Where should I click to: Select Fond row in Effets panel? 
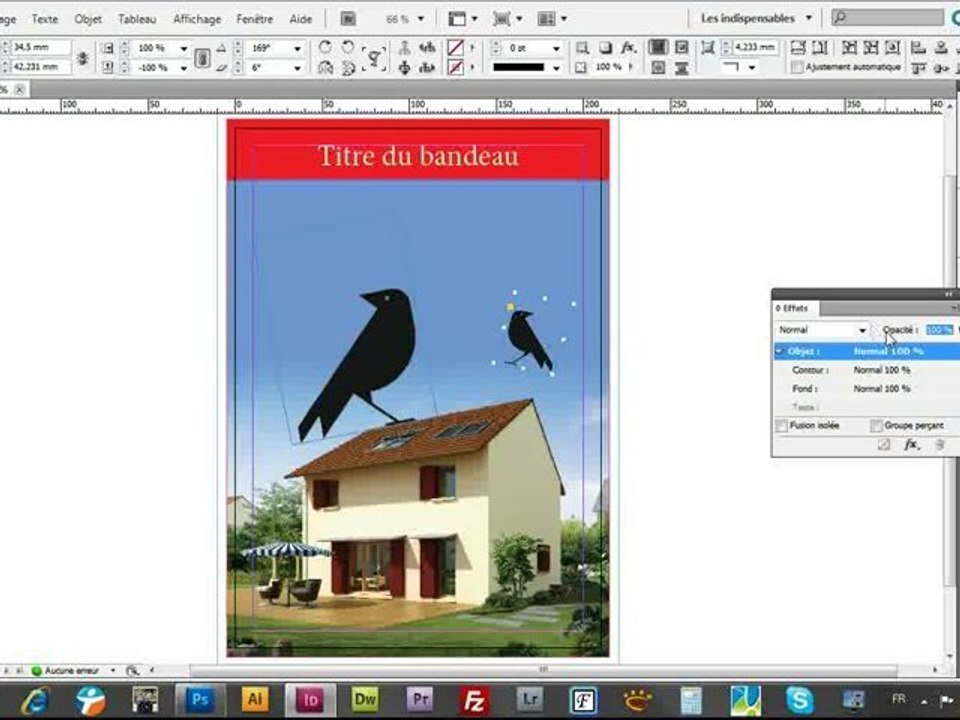pos(866,389)
